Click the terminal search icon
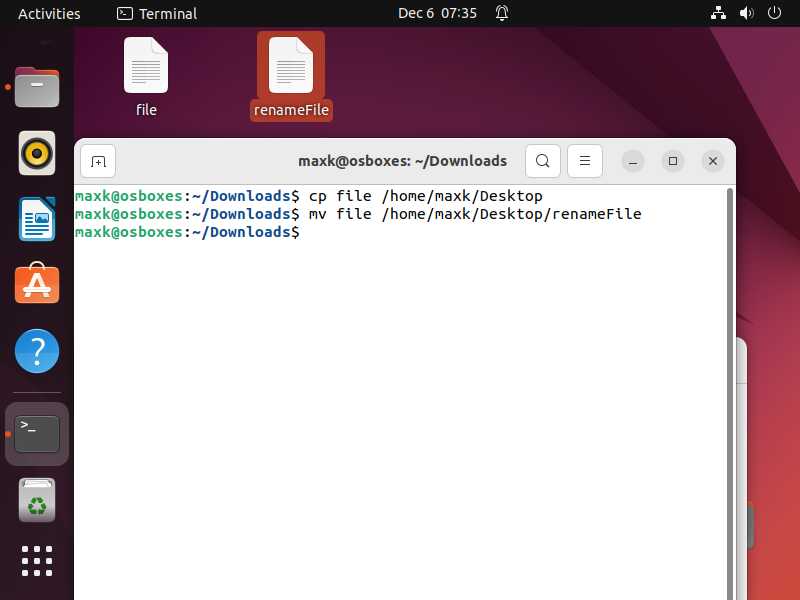This screenshot has height=600, width=800. (543, 161)
